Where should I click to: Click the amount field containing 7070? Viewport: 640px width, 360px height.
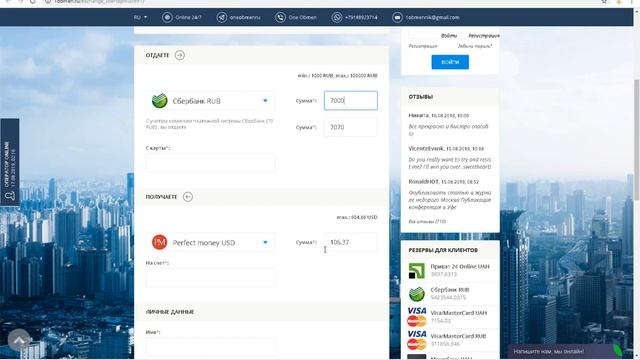(x=351, y=127)
